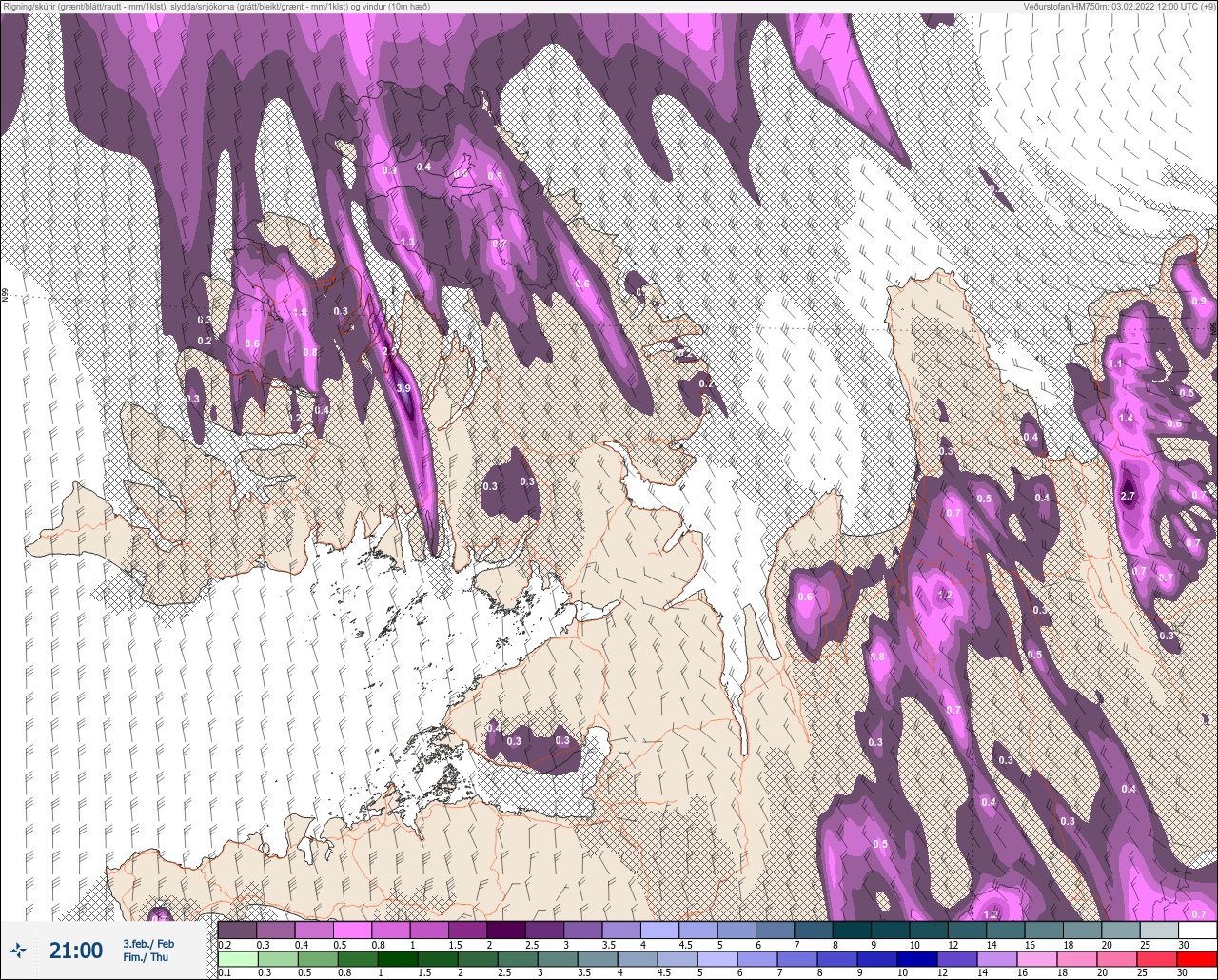Click the 1.4 precipitation value on the map
Viewport: 1218px width, 980px height.
[1126, 419]
